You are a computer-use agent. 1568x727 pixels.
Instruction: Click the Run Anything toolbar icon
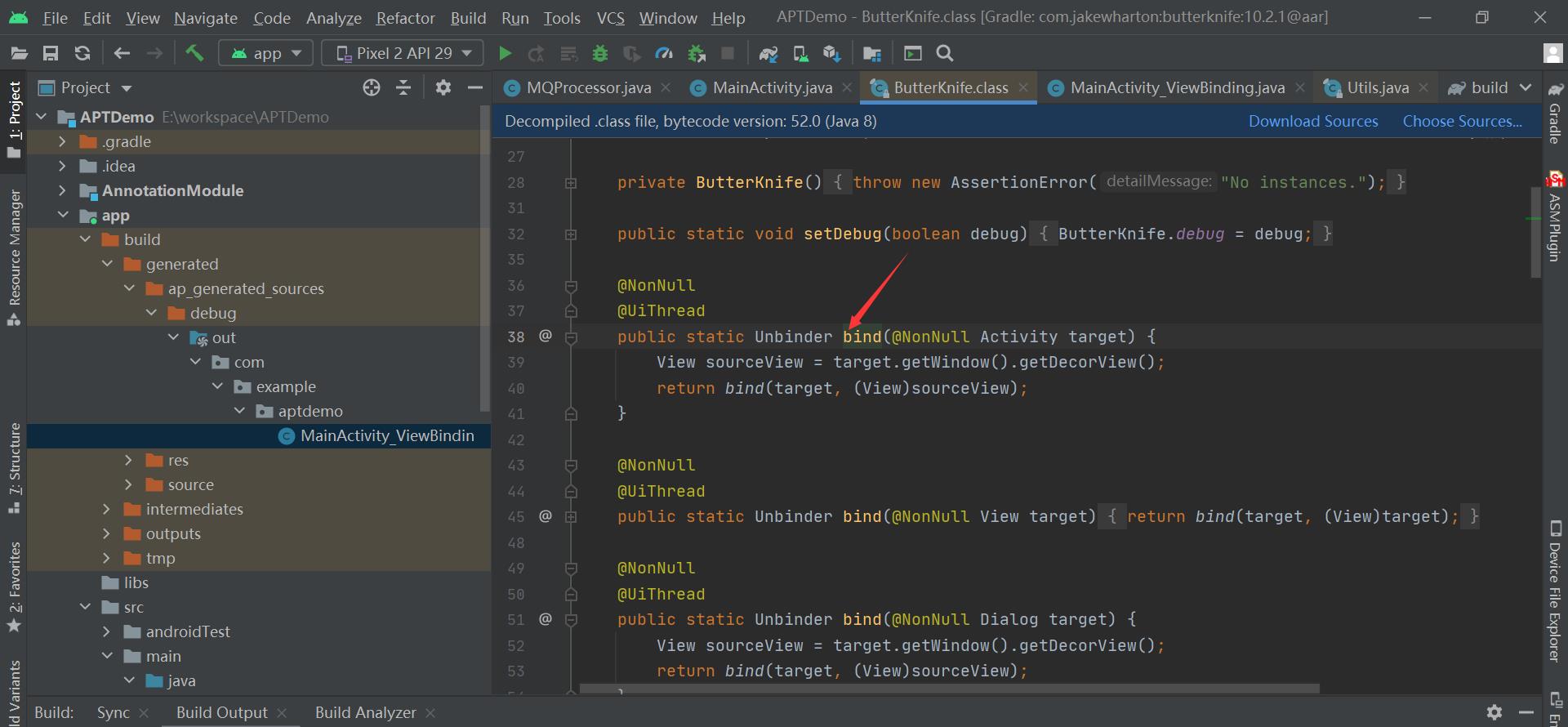(x=913, y=53)
